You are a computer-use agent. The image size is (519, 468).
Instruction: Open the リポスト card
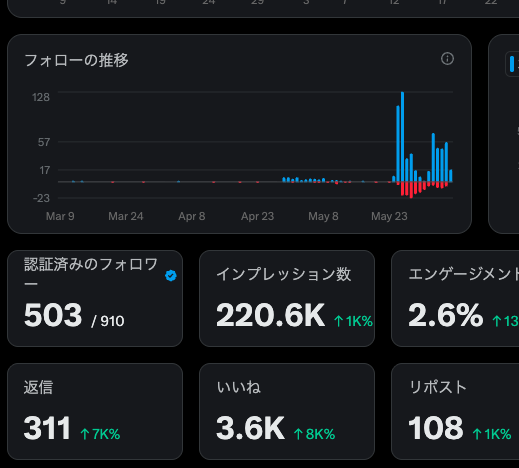pos(455,411)
